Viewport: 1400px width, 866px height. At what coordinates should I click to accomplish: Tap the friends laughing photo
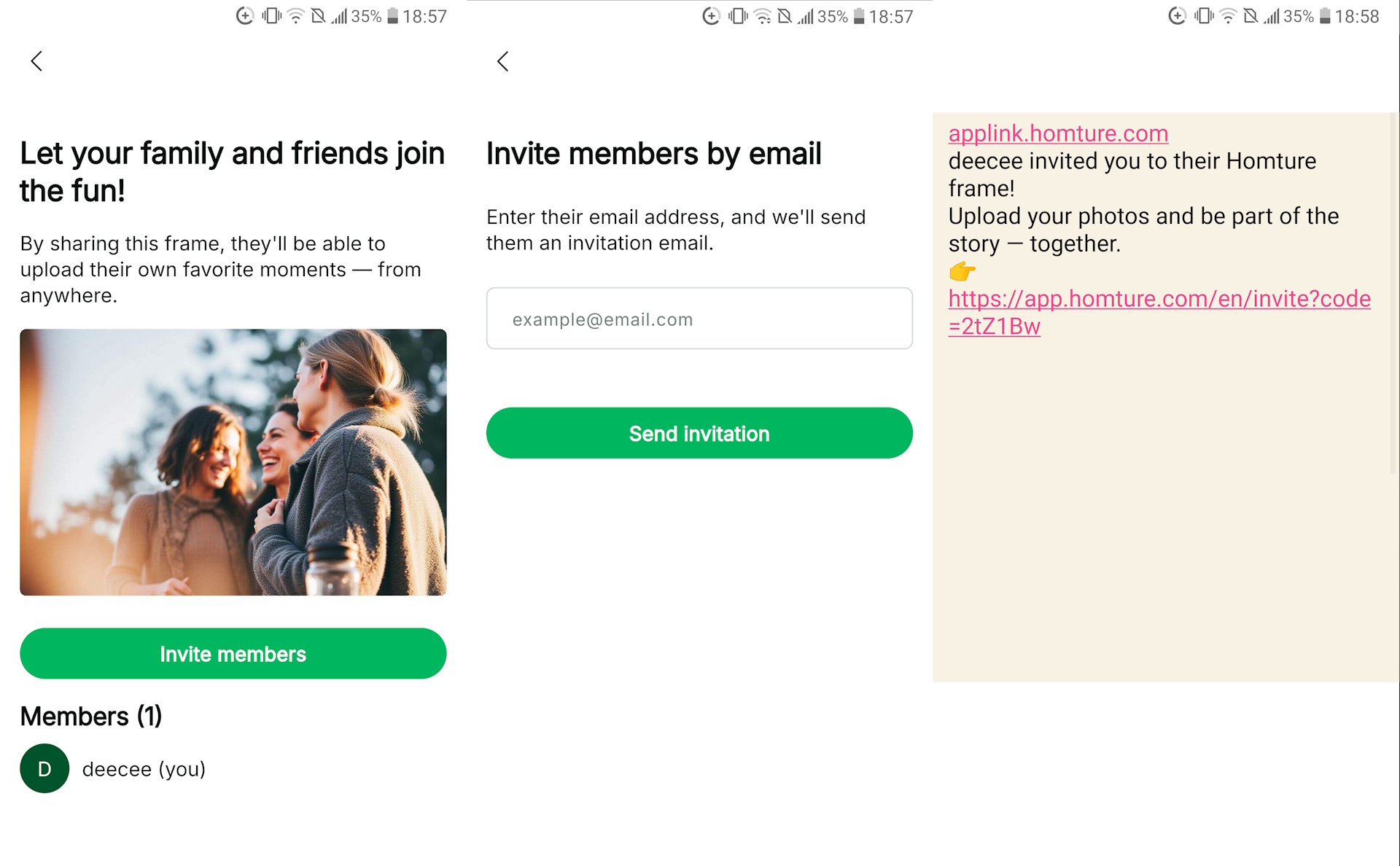pyautogui.click(x=233, y=462)
